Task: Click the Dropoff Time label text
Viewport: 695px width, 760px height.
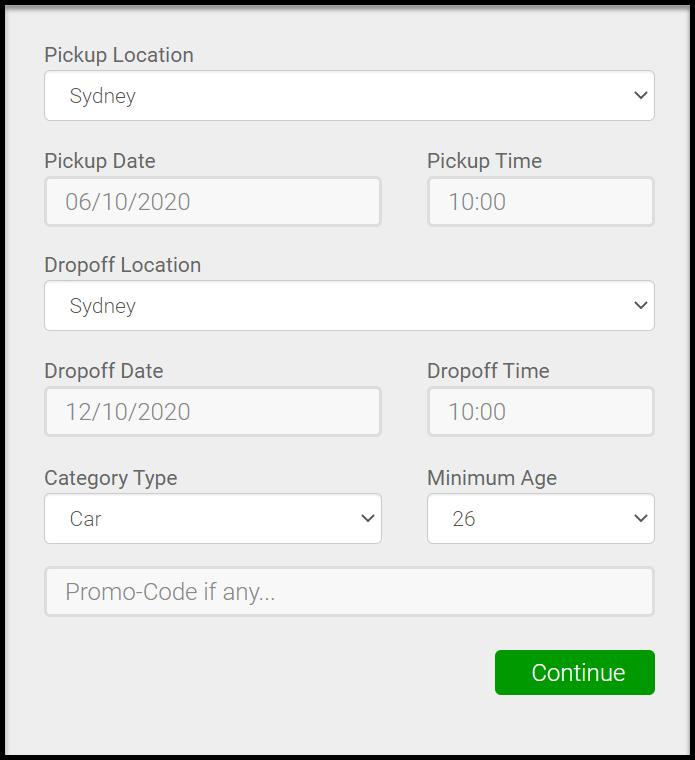Action: (x=488, y=371)
